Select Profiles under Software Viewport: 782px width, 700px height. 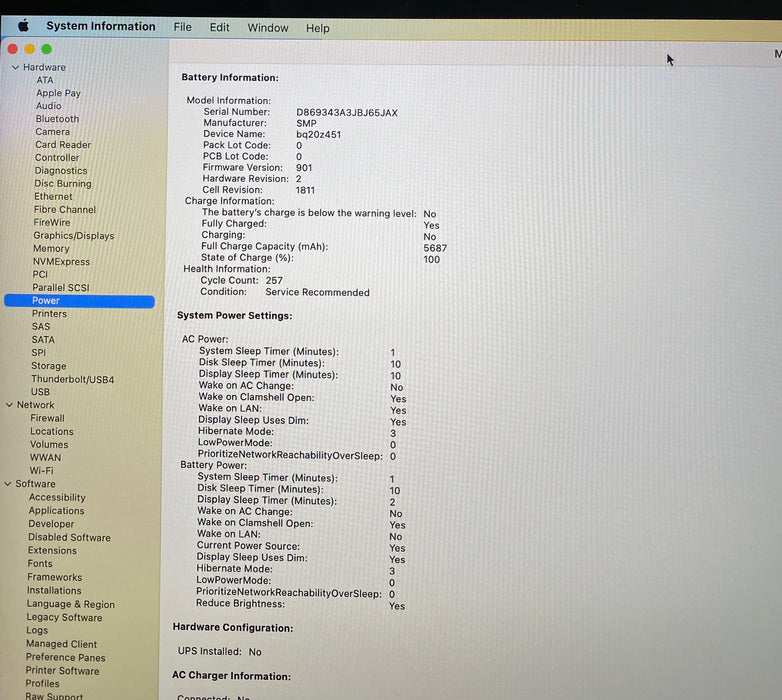click(x=42, y=684)
